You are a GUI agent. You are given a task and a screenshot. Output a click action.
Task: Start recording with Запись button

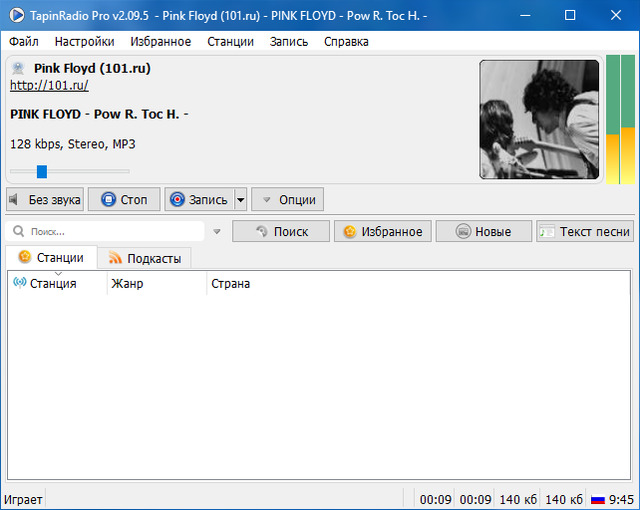199,199
